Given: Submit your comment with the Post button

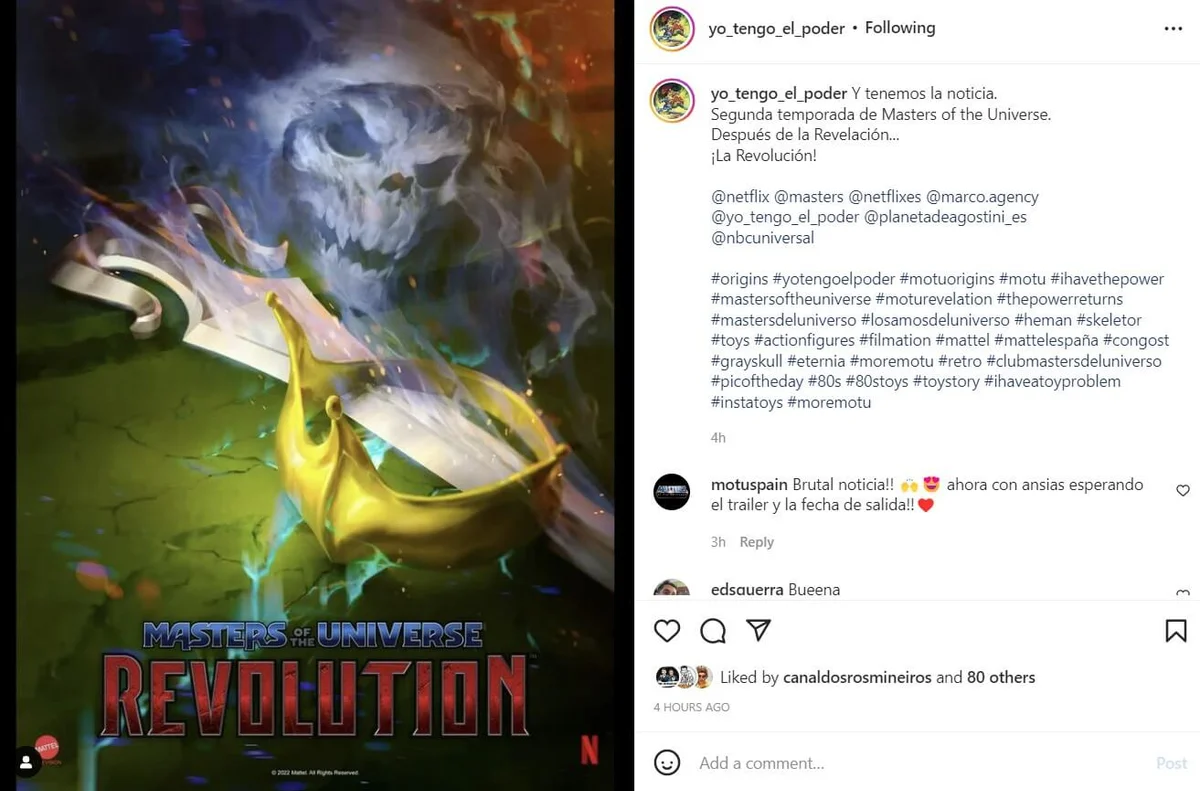Looking at the screenshot, I should [1171, 763].
